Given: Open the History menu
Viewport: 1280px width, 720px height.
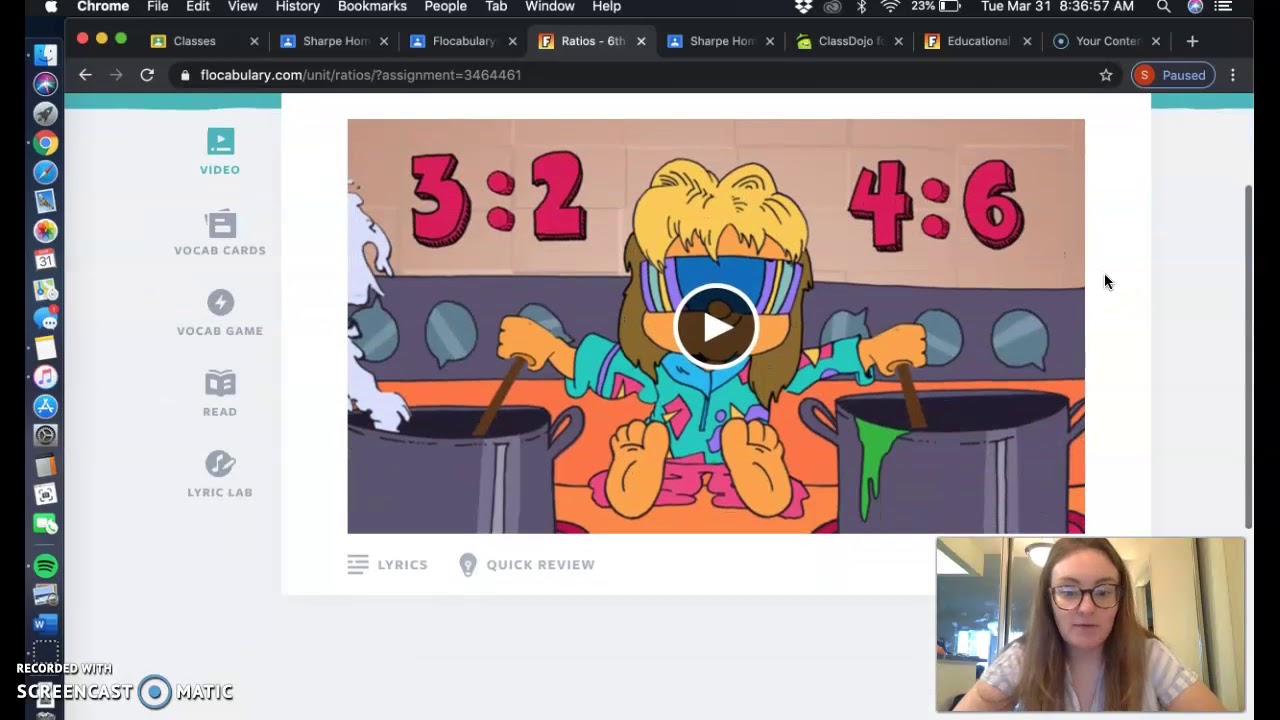Looking at the screenshot, I should 297,7.
